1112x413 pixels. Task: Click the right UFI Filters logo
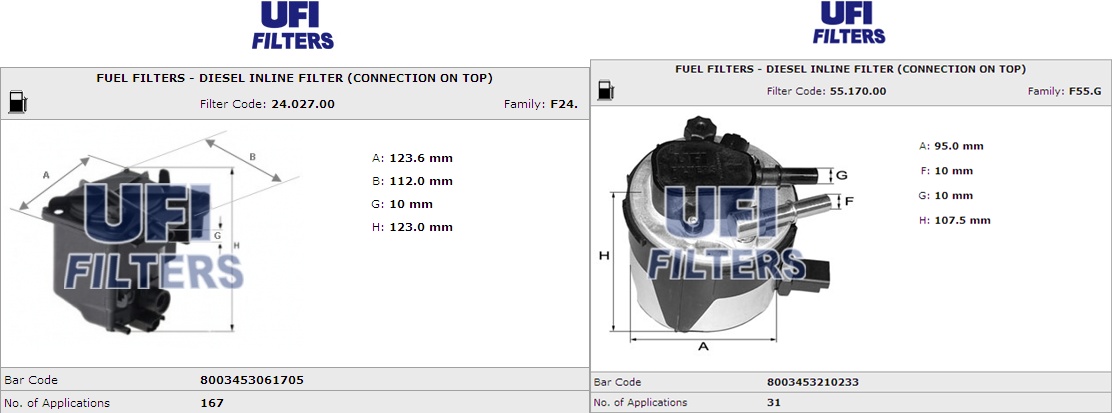point(849,23)
